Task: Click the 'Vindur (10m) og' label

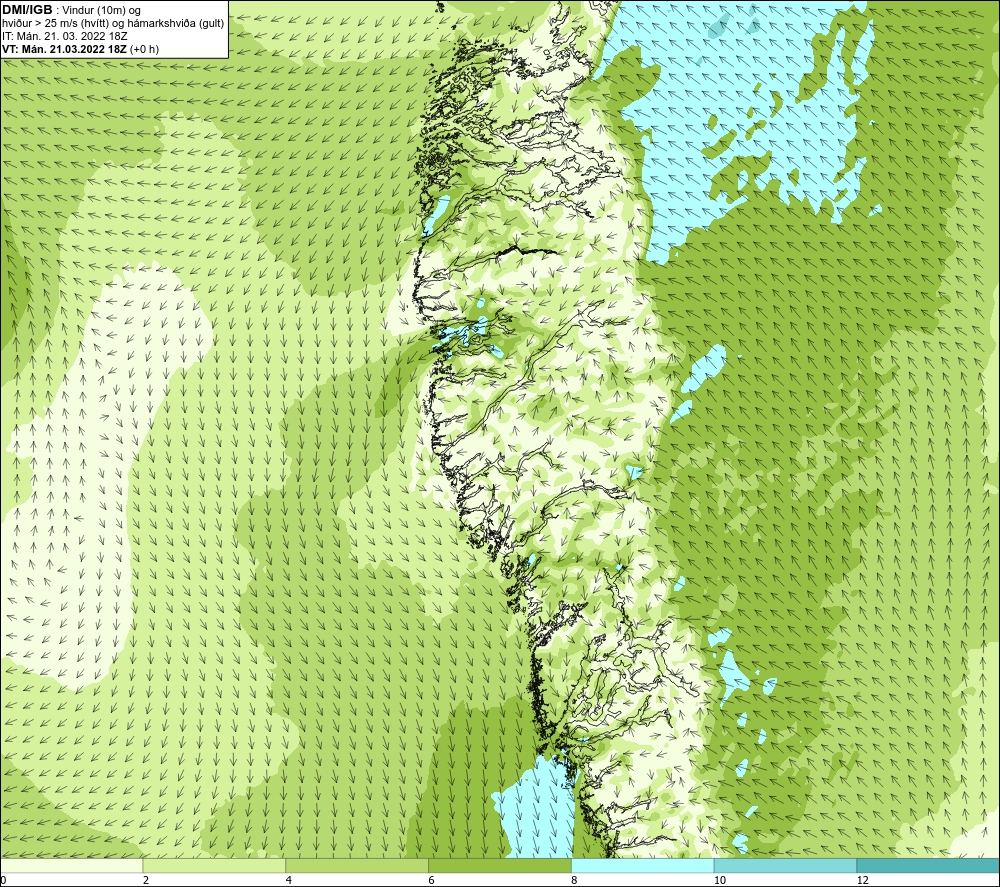Action: coord(101,11)
